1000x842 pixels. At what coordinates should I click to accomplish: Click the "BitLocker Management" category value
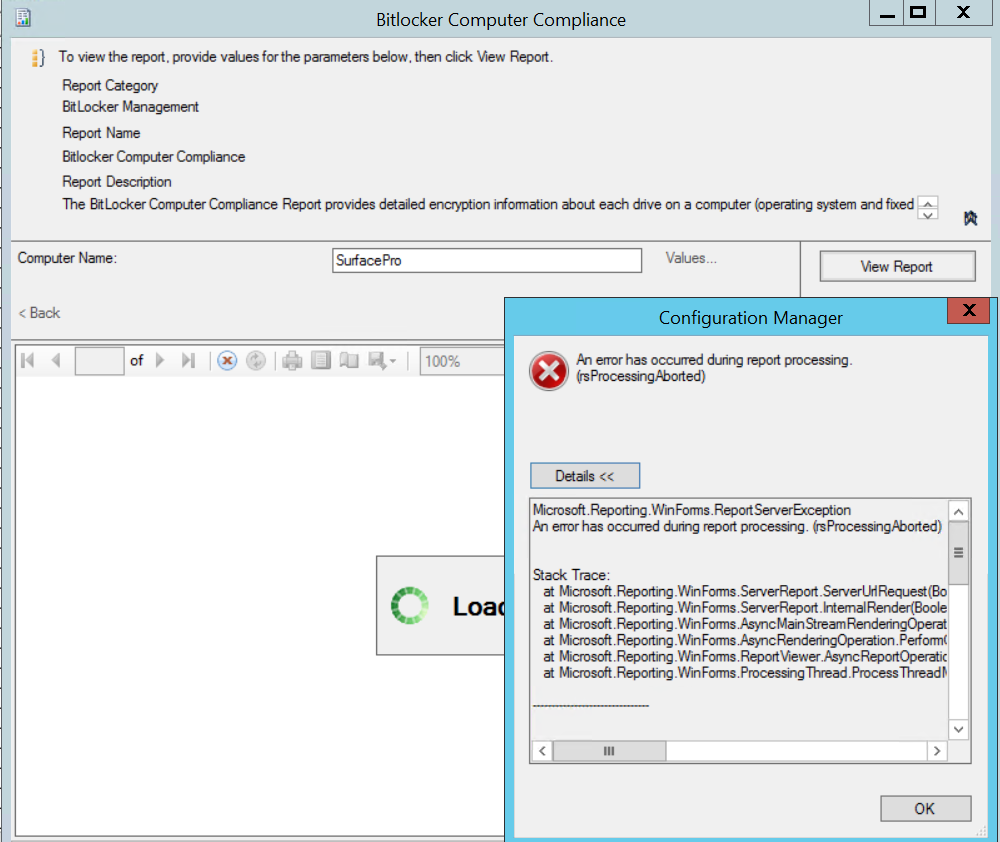pyautogui.click(x=130, y=107)
